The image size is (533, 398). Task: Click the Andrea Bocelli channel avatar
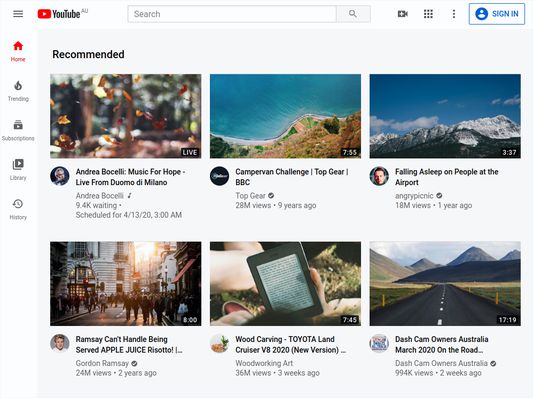point(60,176)
